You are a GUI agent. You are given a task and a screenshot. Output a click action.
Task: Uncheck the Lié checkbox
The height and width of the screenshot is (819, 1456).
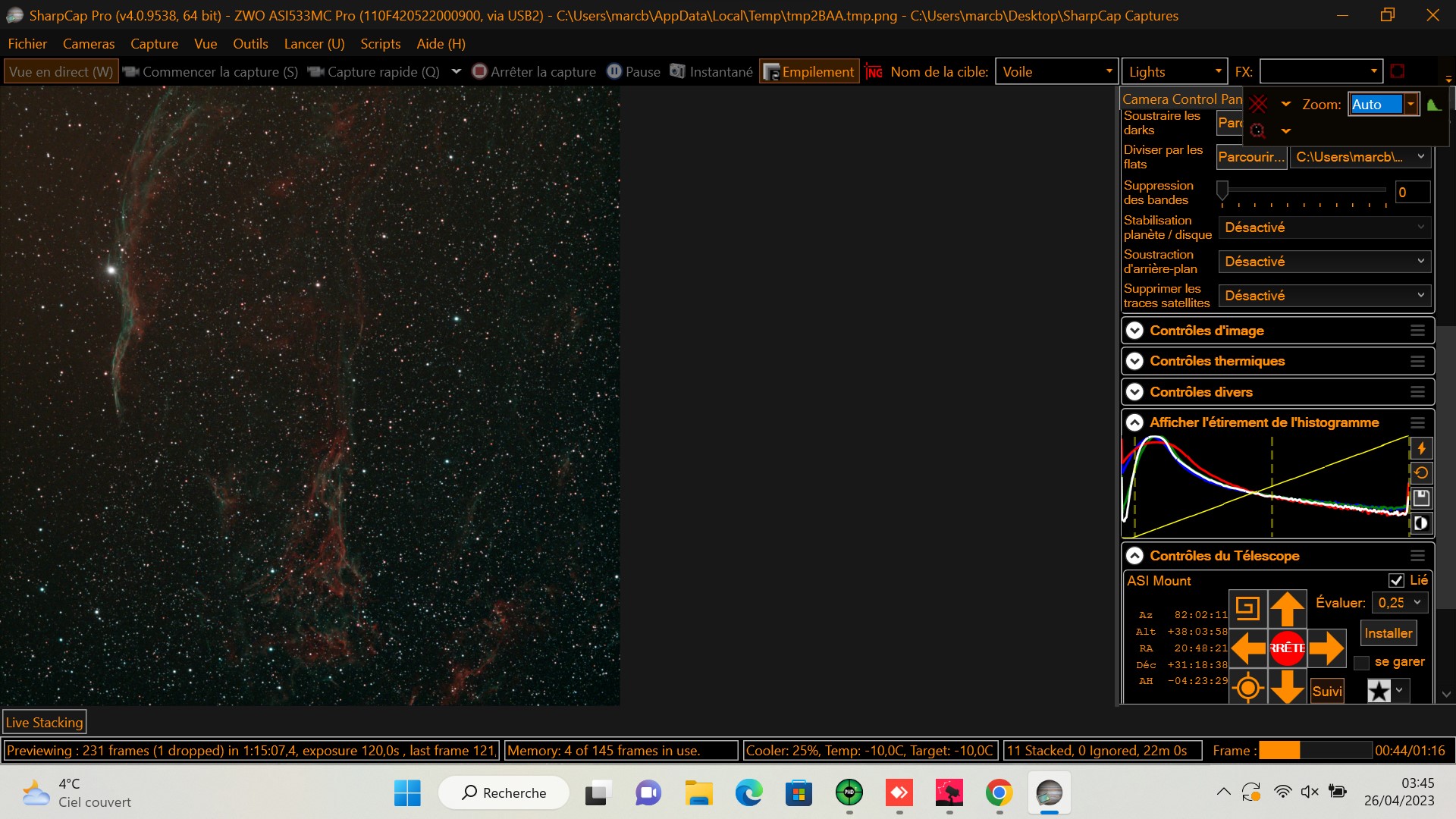[1396, 581]
